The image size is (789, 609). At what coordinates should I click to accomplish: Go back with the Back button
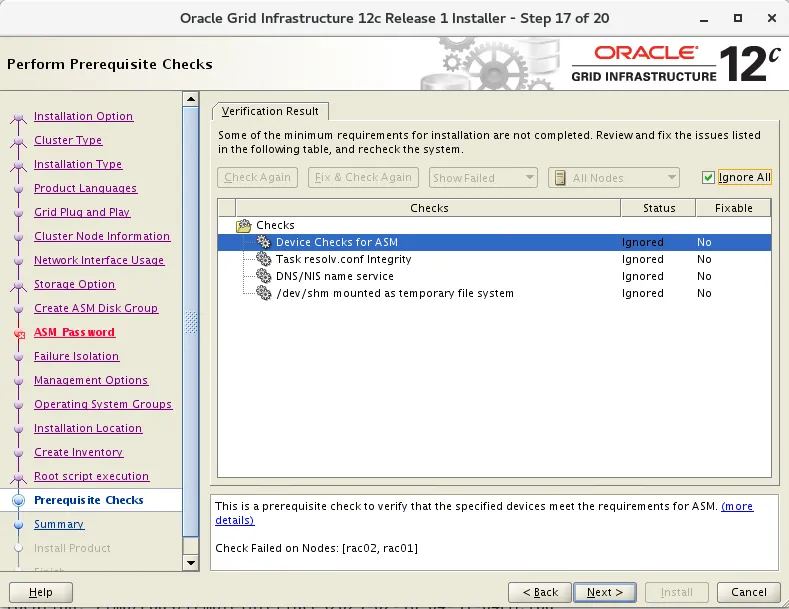(x=540, y=592)
